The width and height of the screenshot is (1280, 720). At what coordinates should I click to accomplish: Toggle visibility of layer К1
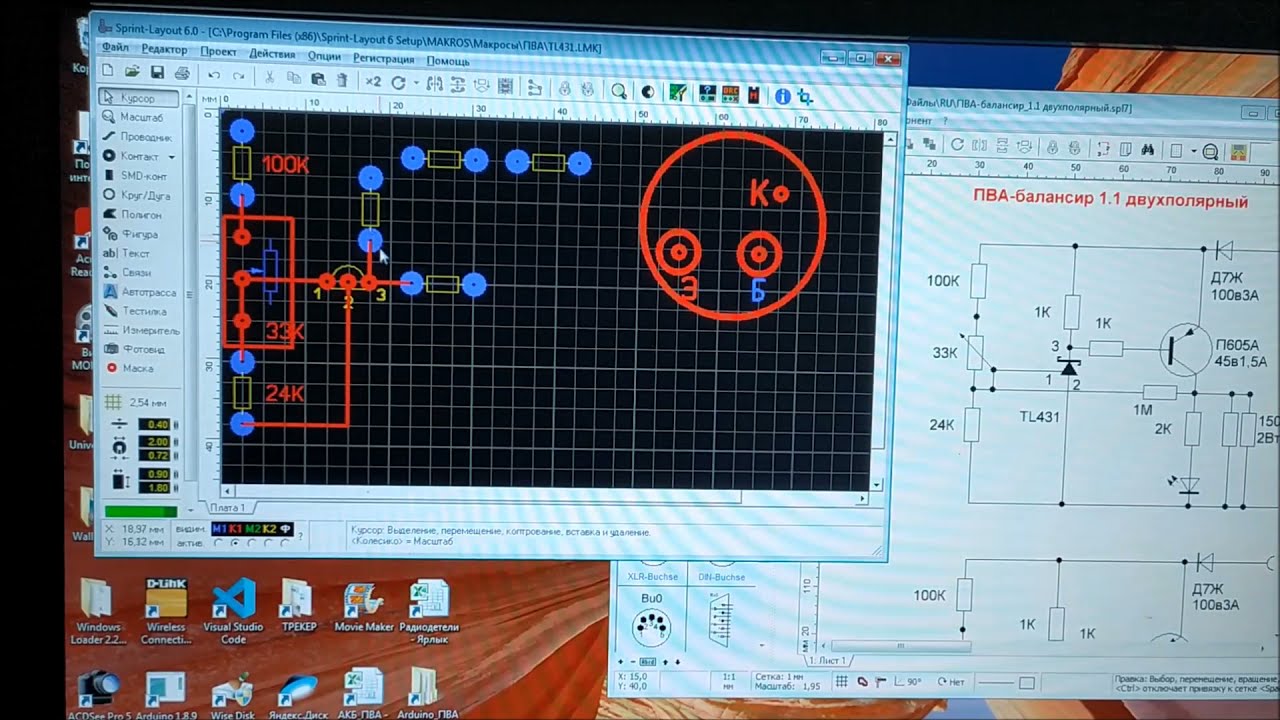(235, 529)
